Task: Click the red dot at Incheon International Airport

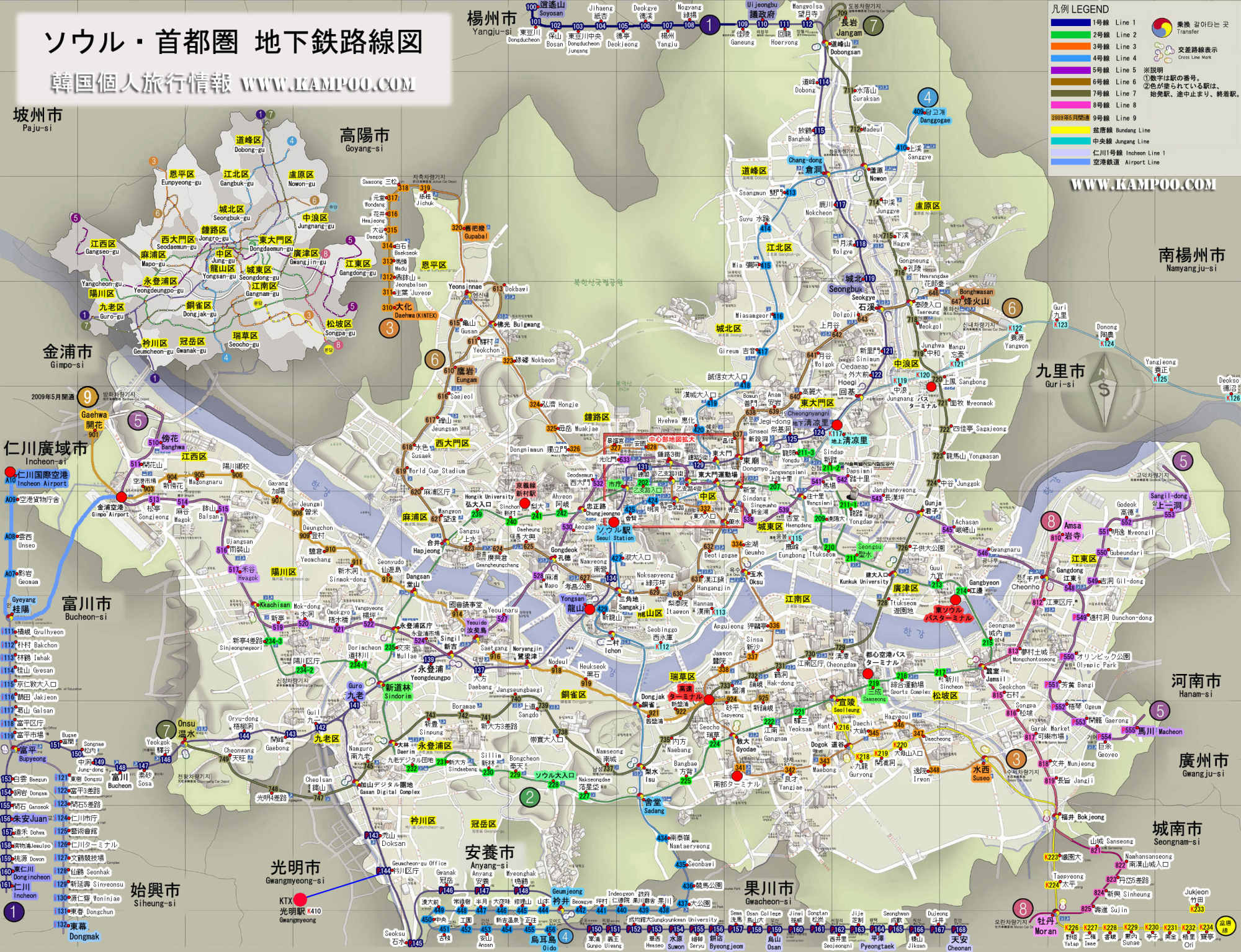Action: coord(10,471)
